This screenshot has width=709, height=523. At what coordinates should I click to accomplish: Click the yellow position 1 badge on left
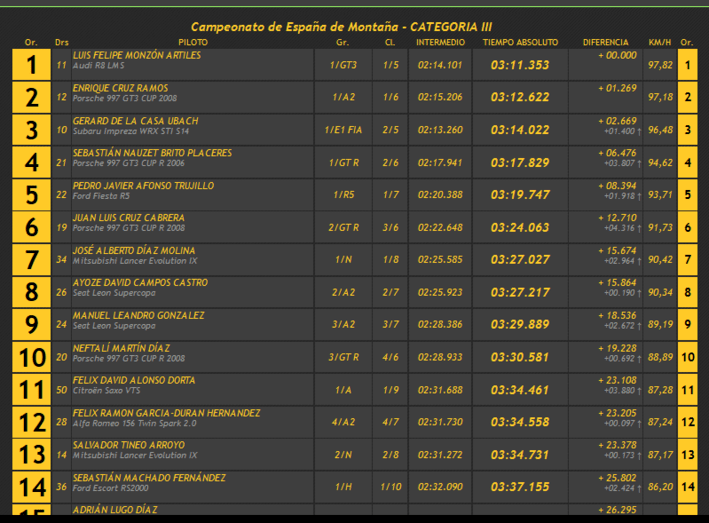tap(32, 65)
